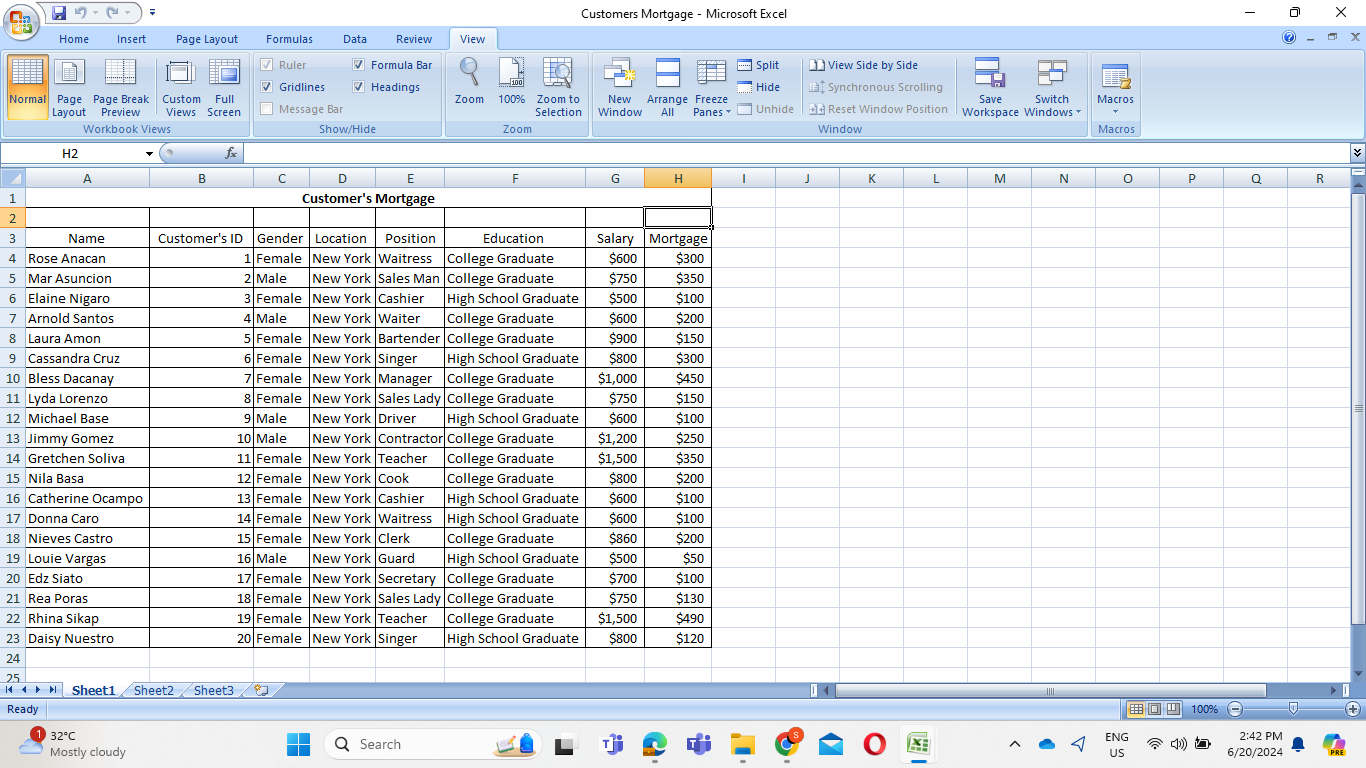1366x768 pixels.
Task: Toggle the Message Bar checkbox
Action: [267, 109]
